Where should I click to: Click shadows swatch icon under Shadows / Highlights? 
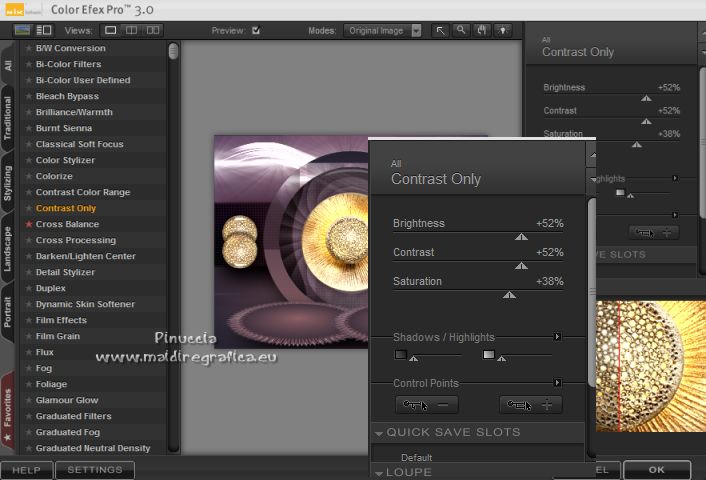pyautogui.click(x=400, y=354)
